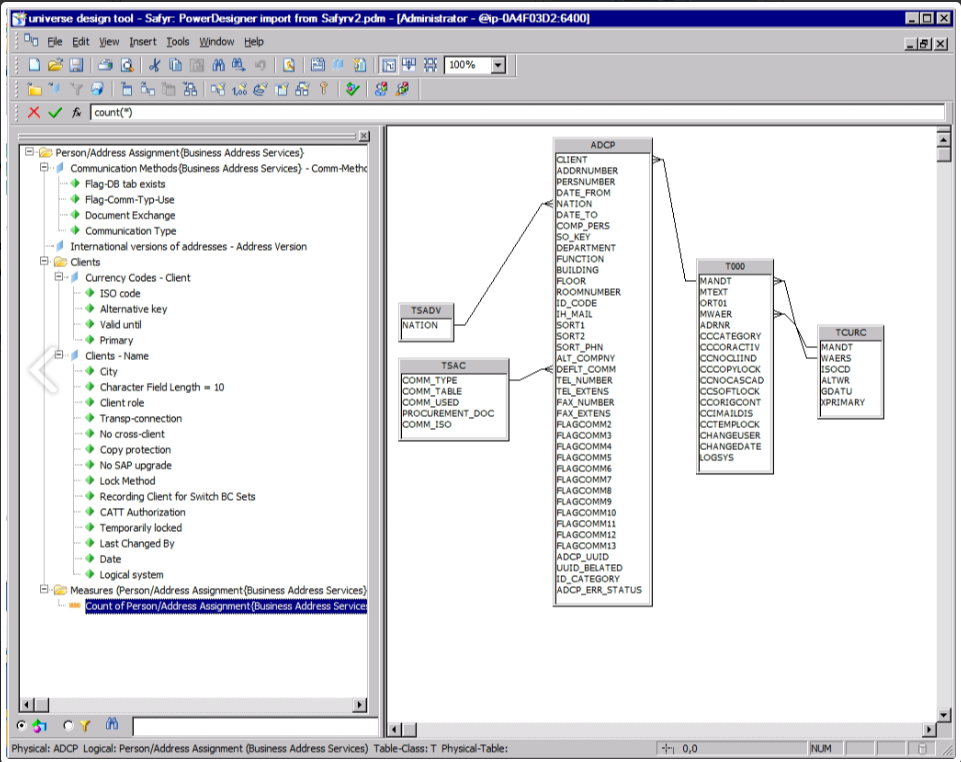961x762 pixels.
Task: Collapse Currency Codes - Client class node
Action: click(60, 278)
